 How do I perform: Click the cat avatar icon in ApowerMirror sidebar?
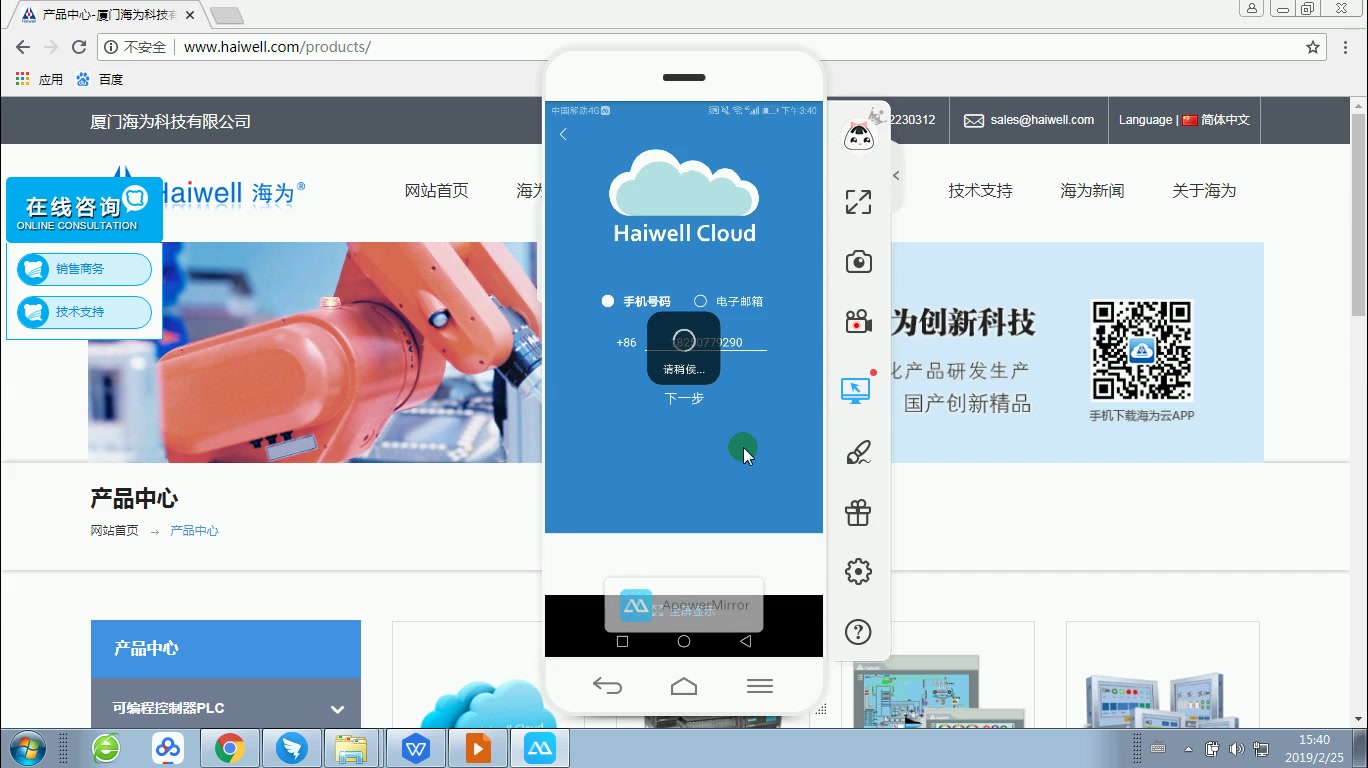(859, 135)
